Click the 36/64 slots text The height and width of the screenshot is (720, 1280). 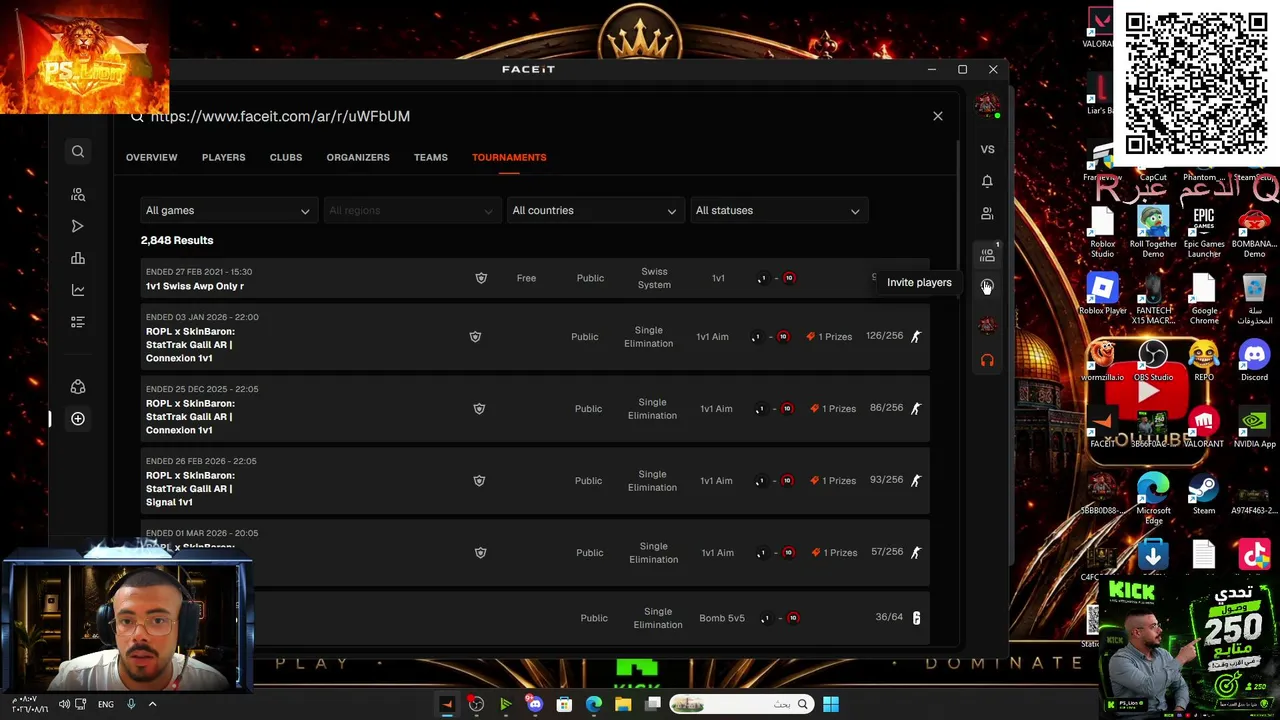(889, 617)
